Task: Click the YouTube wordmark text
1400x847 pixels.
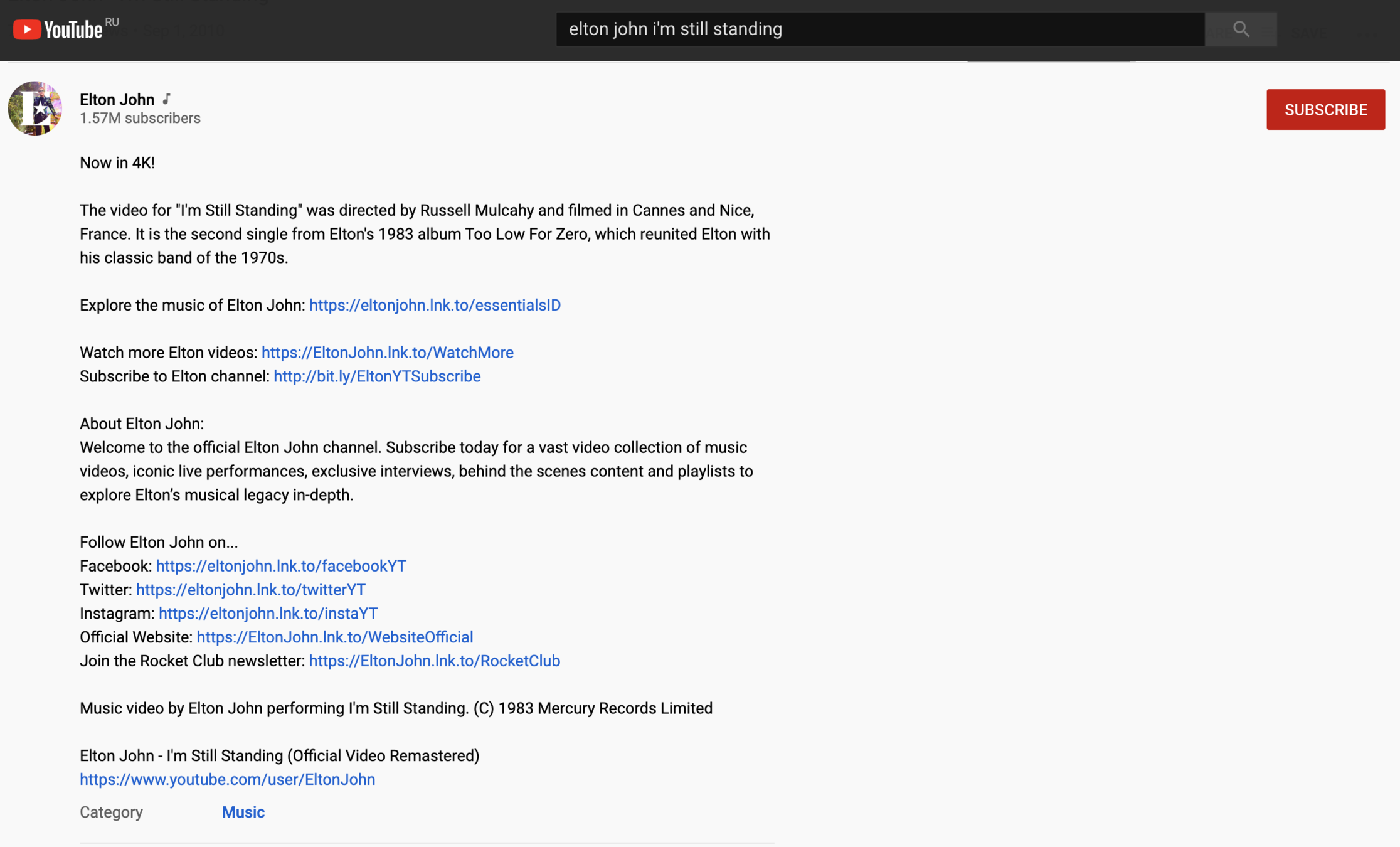Action: click(x=73, y=29)
